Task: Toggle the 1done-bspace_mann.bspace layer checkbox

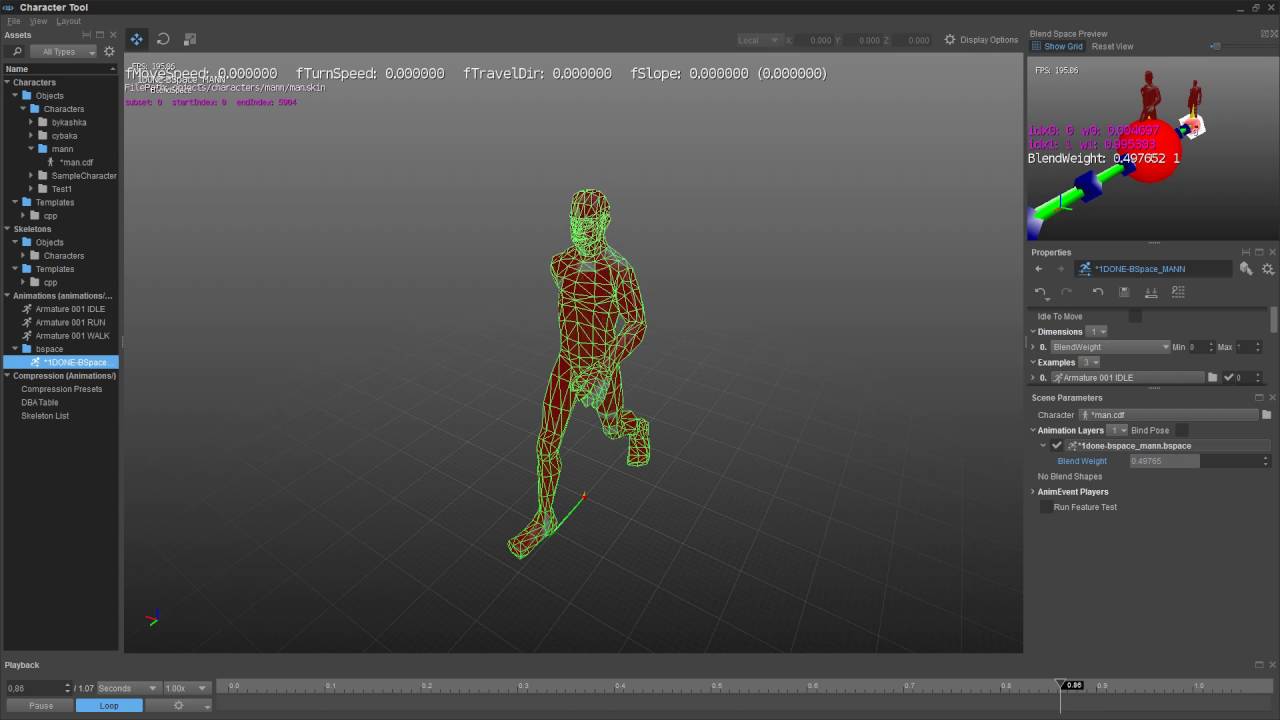Action: coord(1056,446)
